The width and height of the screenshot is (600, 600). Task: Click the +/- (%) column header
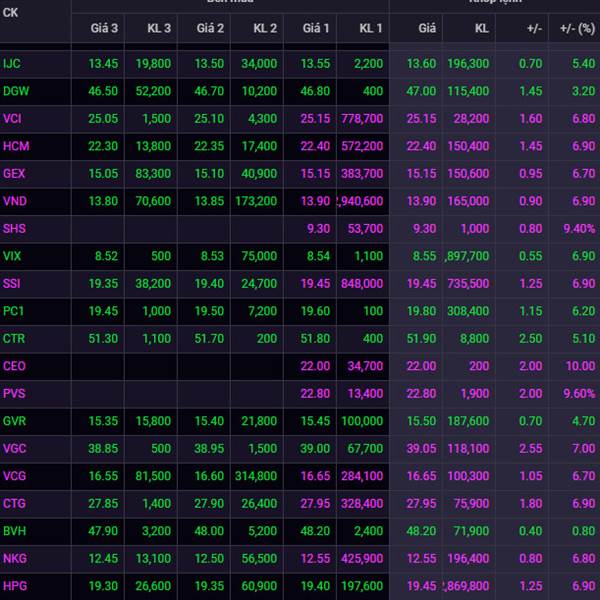577,28
